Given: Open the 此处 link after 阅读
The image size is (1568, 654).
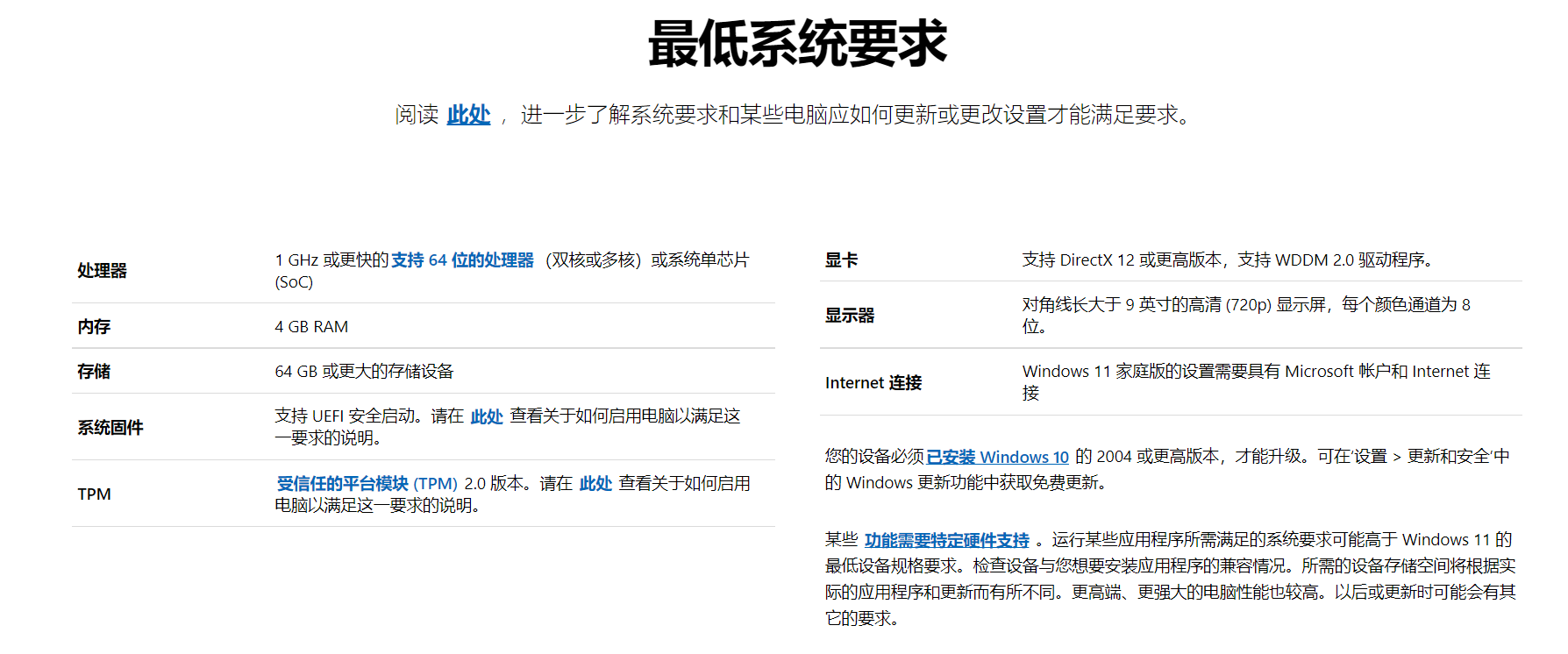Looking at the screenshot, I should (x=468, y=115).
